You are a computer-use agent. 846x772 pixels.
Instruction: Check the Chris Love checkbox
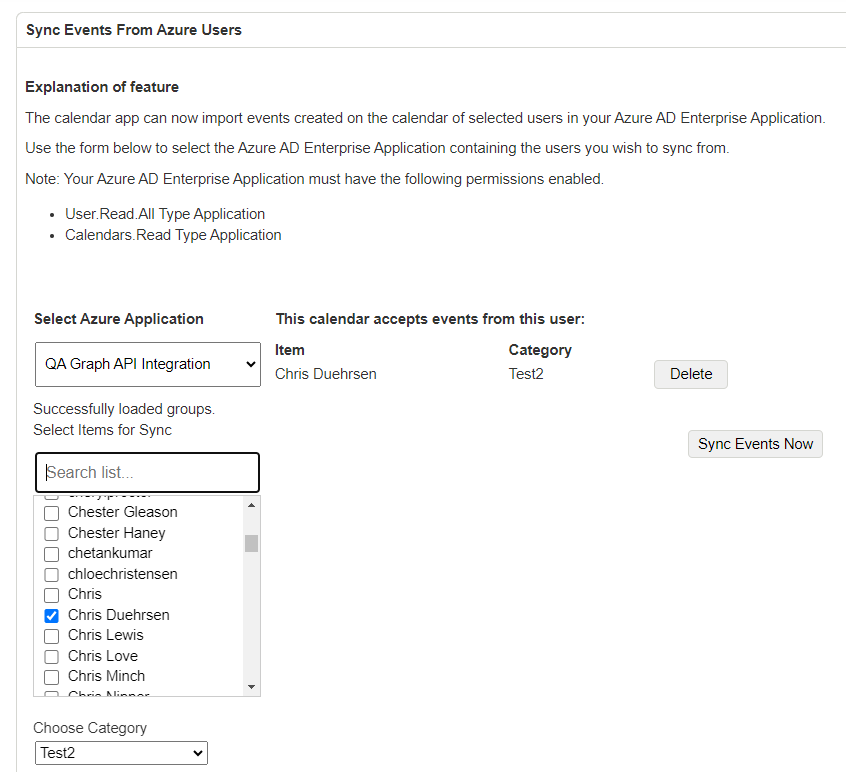pos(51,657)
